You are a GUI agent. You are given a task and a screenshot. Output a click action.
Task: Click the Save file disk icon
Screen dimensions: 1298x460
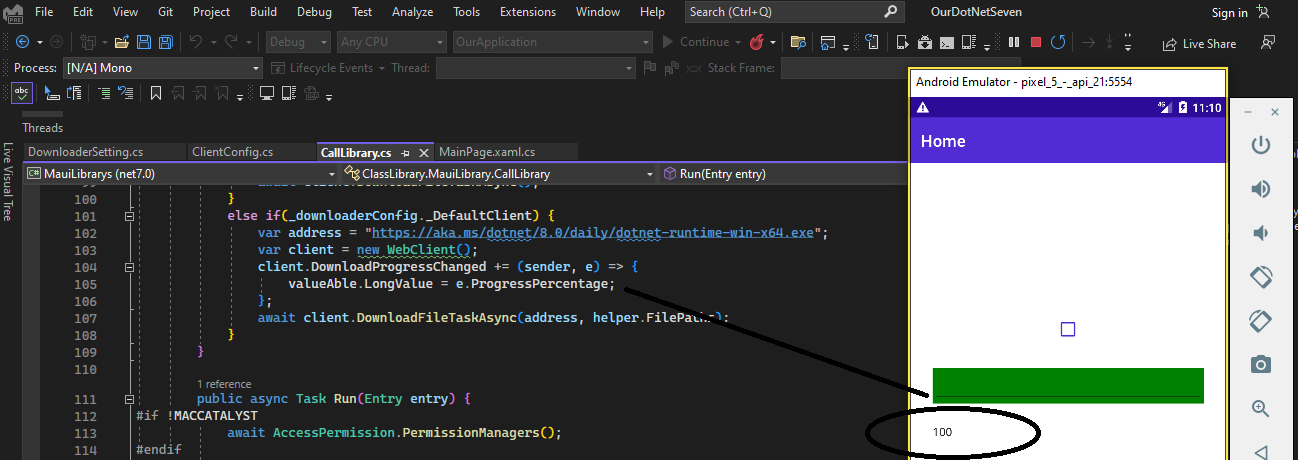click(143, 43)
